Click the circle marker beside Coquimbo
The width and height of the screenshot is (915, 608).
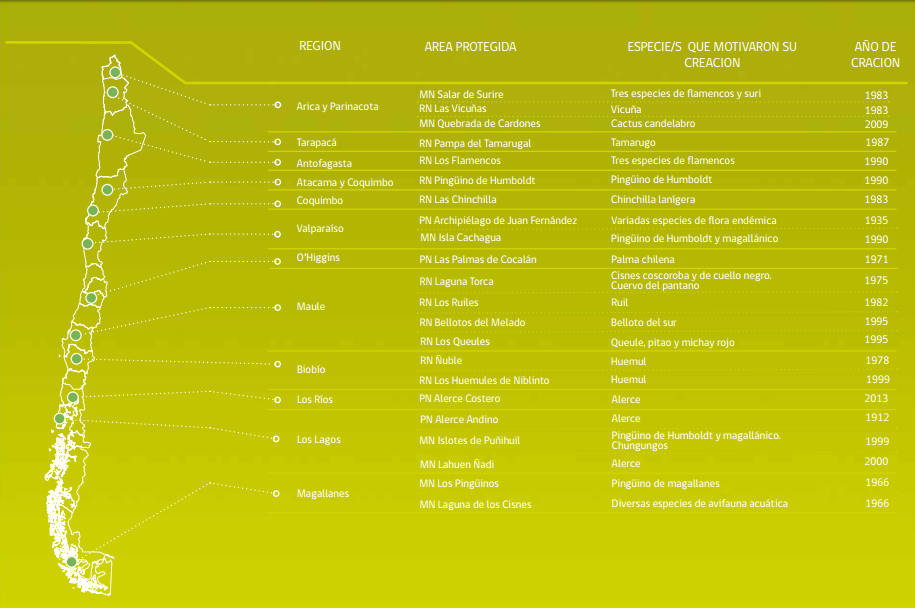[x=278, y=204]
